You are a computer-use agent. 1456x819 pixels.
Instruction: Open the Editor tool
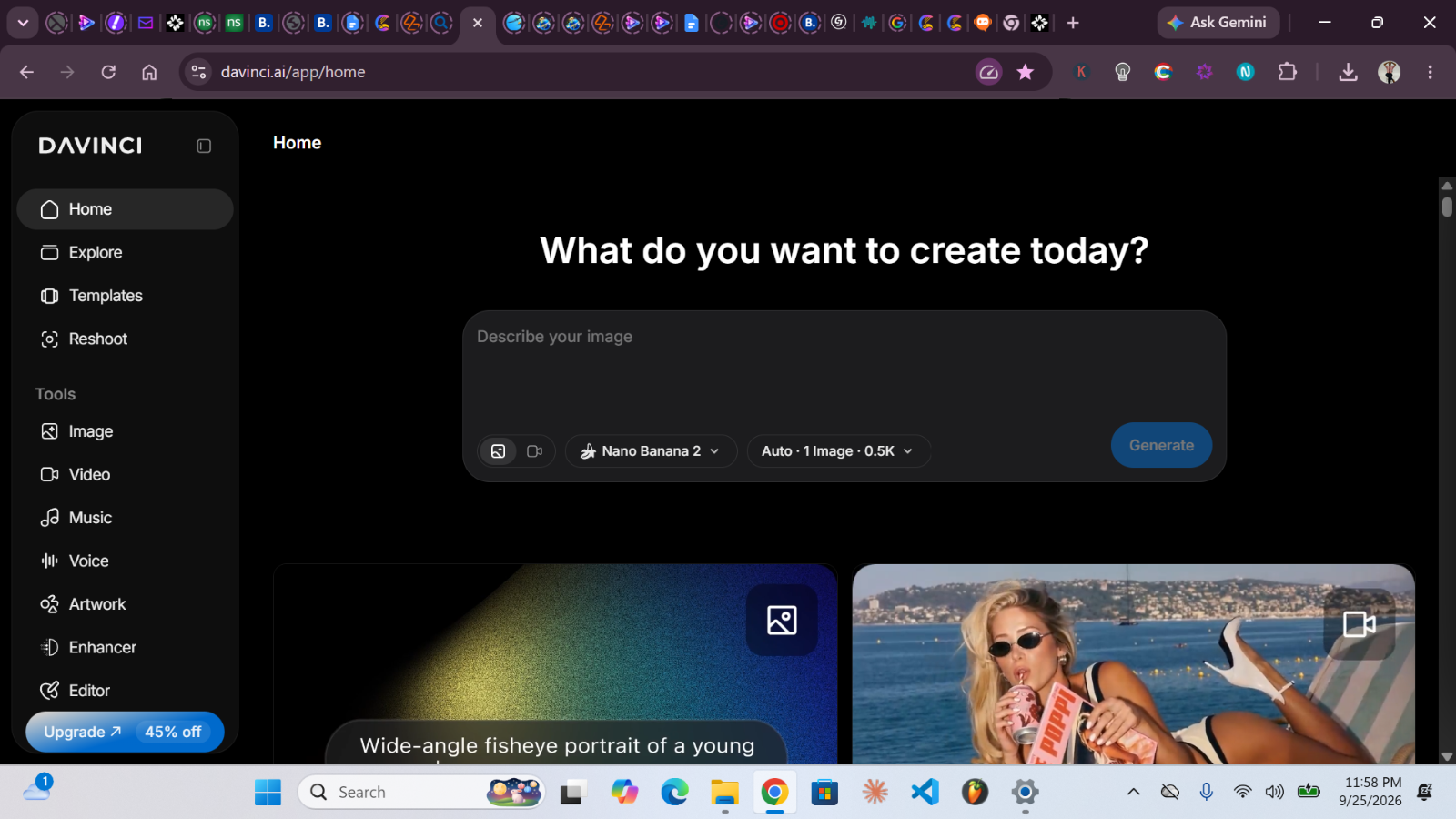[x=125, y=691]
